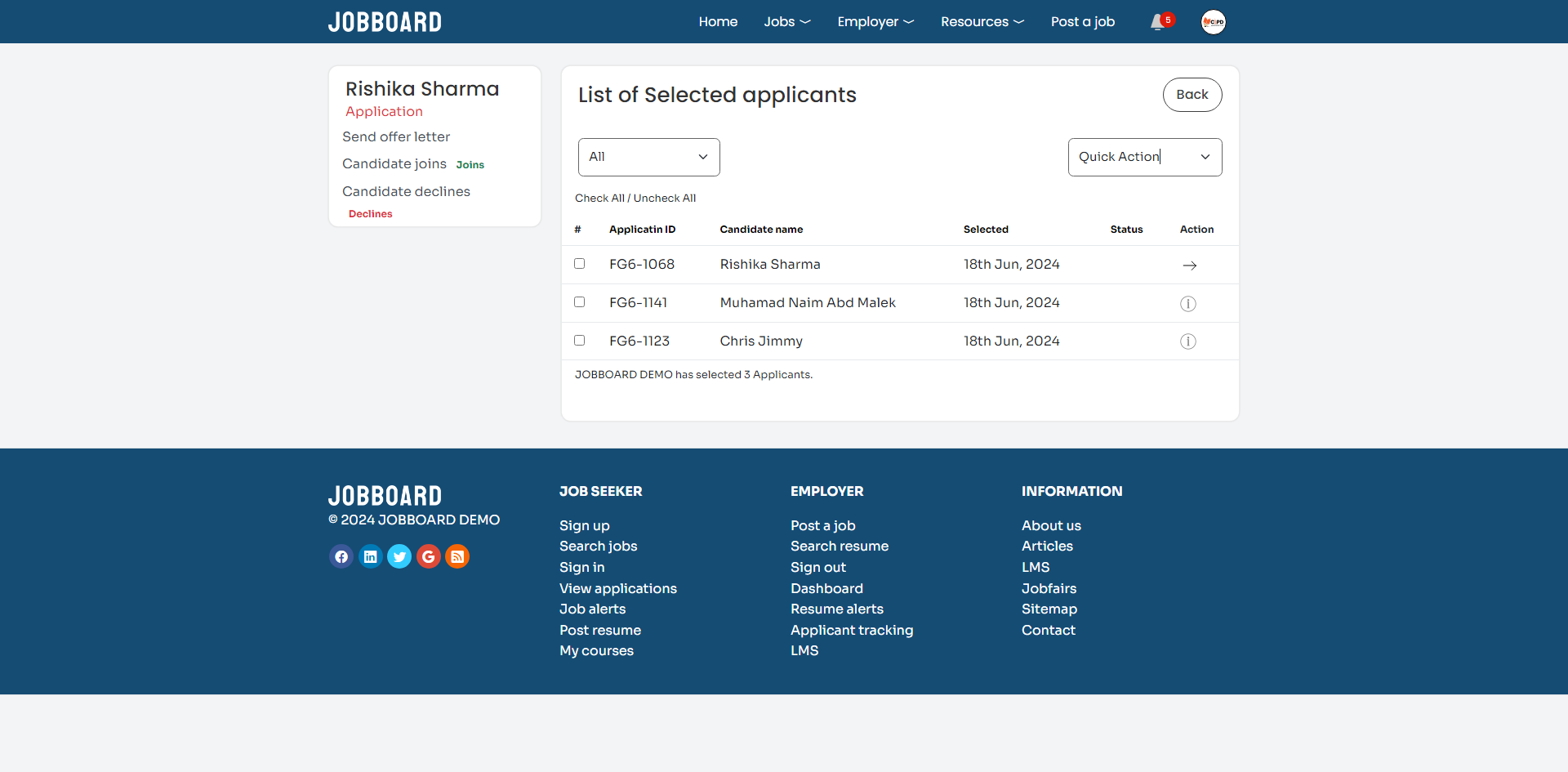Select Candidate declines in sidebar
Screen dimensions: 1568x772
(406, 192)
